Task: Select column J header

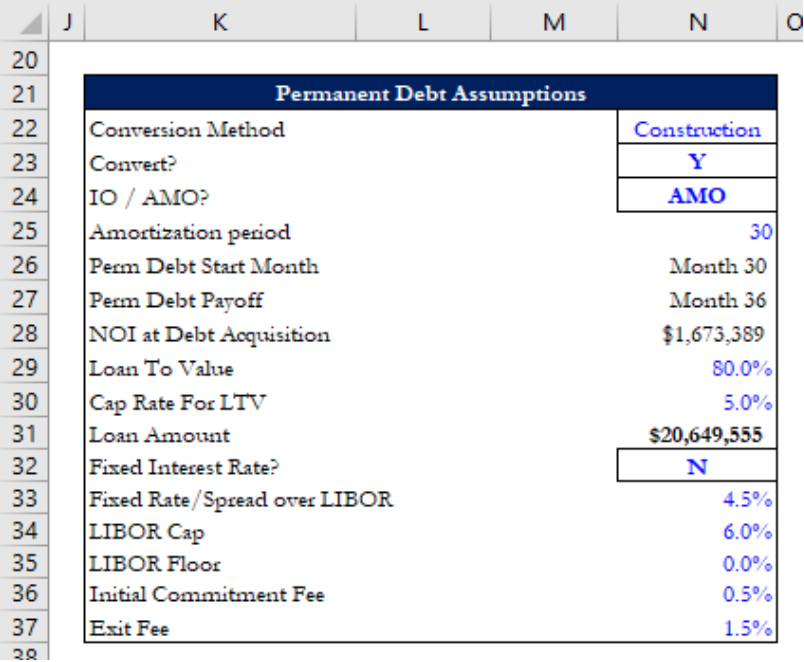Action: pos(67,21)
